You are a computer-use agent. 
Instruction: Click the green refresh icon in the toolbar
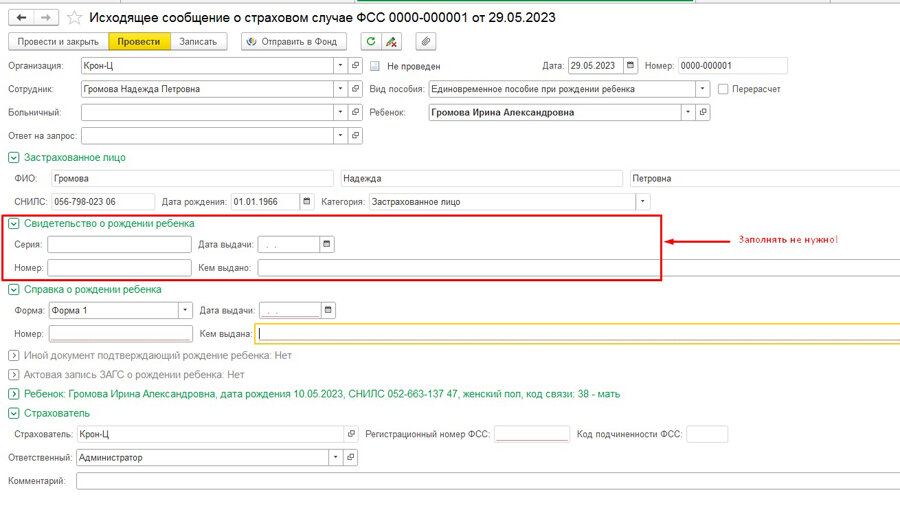[371, 41]
